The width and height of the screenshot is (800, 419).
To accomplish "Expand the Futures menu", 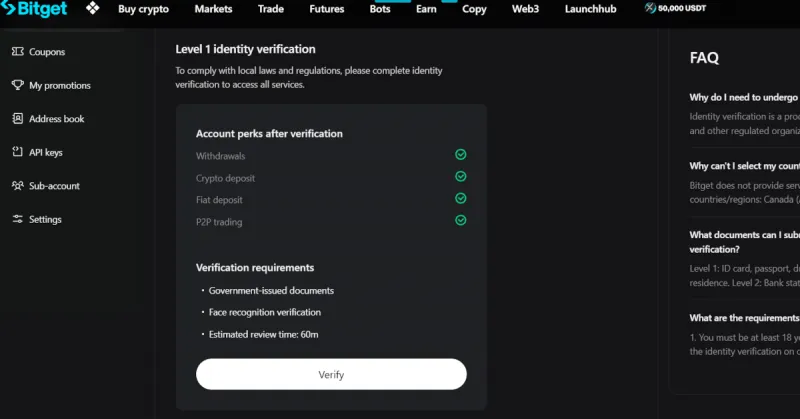I will (x=327, y=9).
